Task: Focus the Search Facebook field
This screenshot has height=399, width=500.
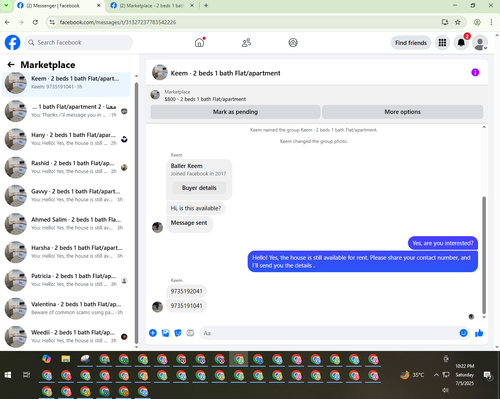Action: click(78, 43)
